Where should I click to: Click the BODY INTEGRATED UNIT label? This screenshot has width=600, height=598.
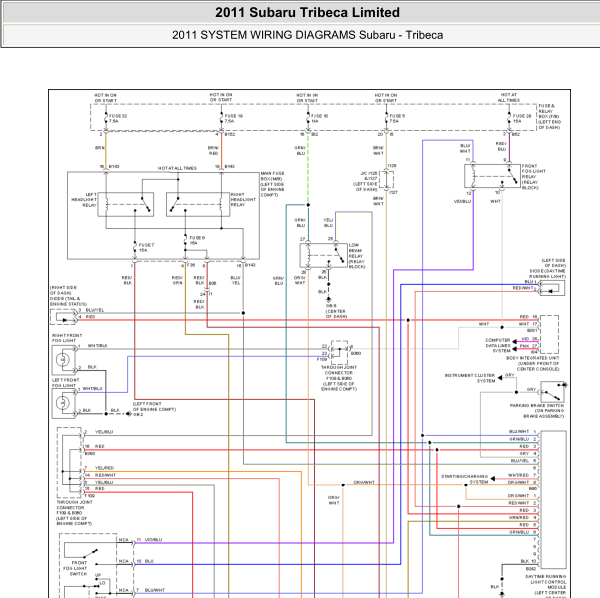[x=533, y=363]
